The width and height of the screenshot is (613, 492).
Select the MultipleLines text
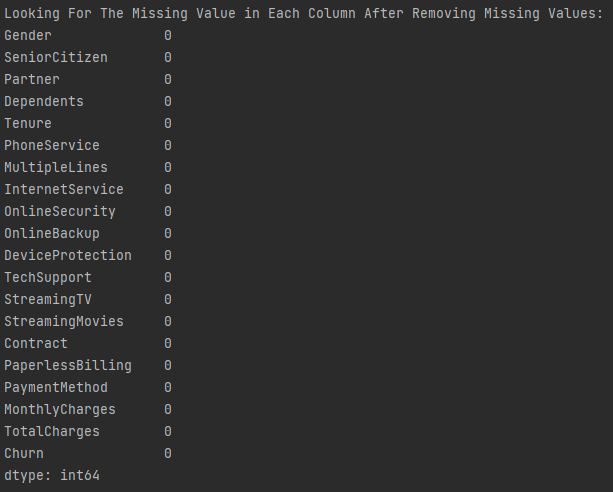click(56, 167)
